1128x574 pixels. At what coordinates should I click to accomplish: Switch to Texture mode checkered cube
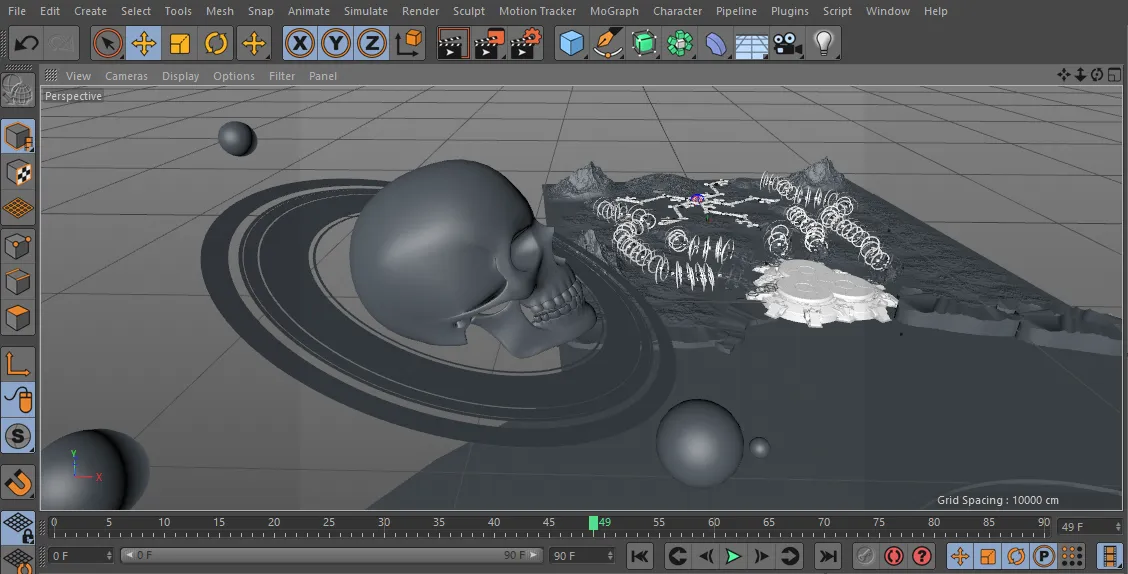click(18, 173)
